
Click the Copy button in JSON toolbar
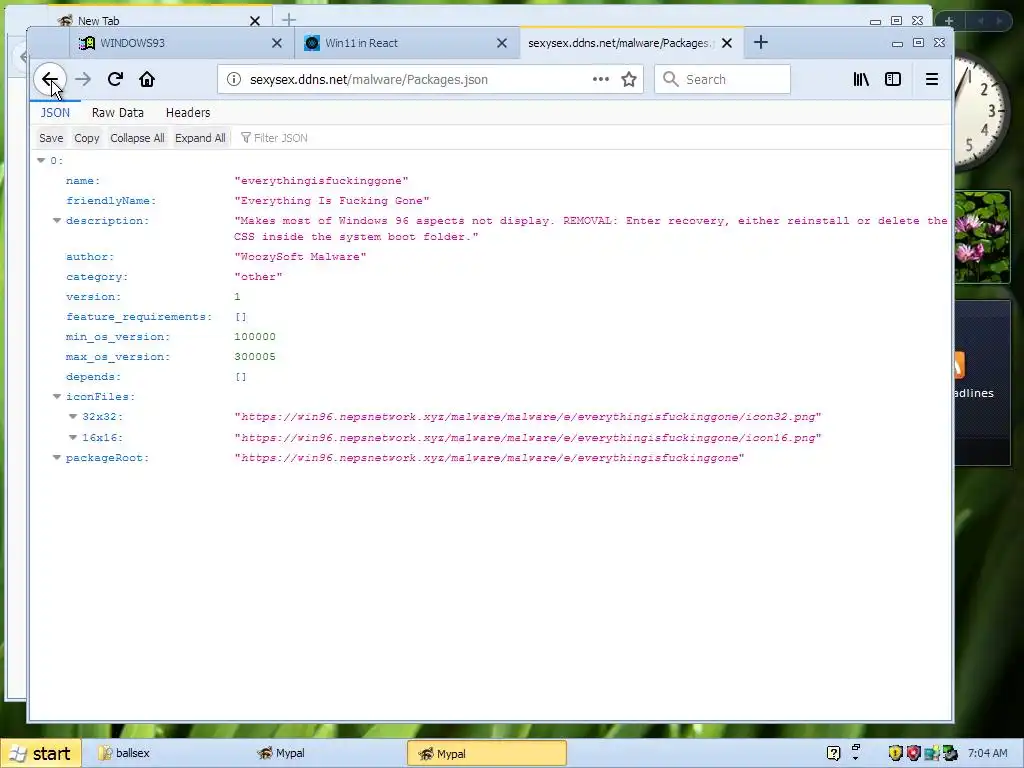click(x=87, y=138)
